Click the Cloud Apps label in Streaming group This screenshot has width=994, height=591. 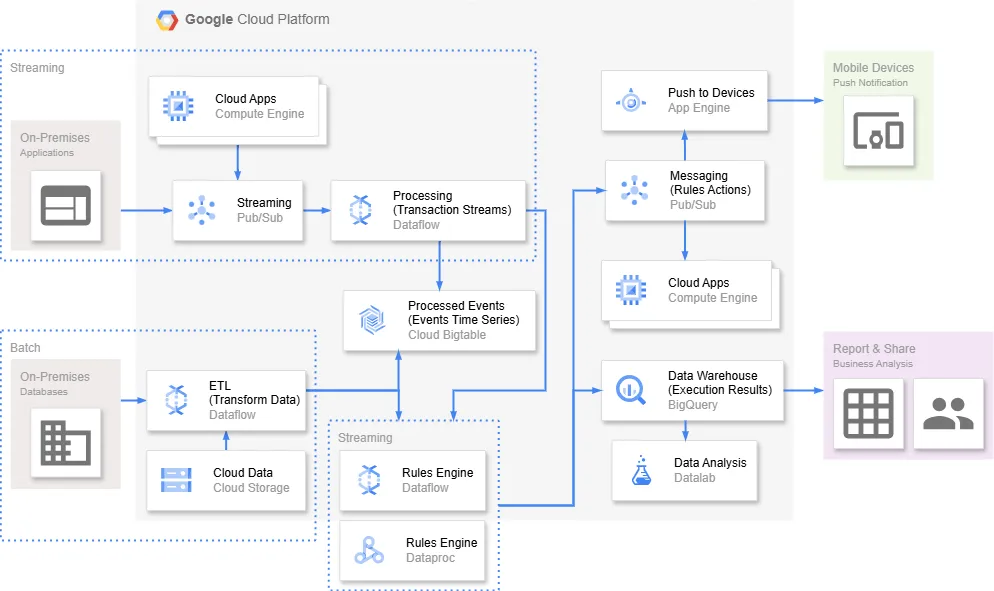[245, 99]
